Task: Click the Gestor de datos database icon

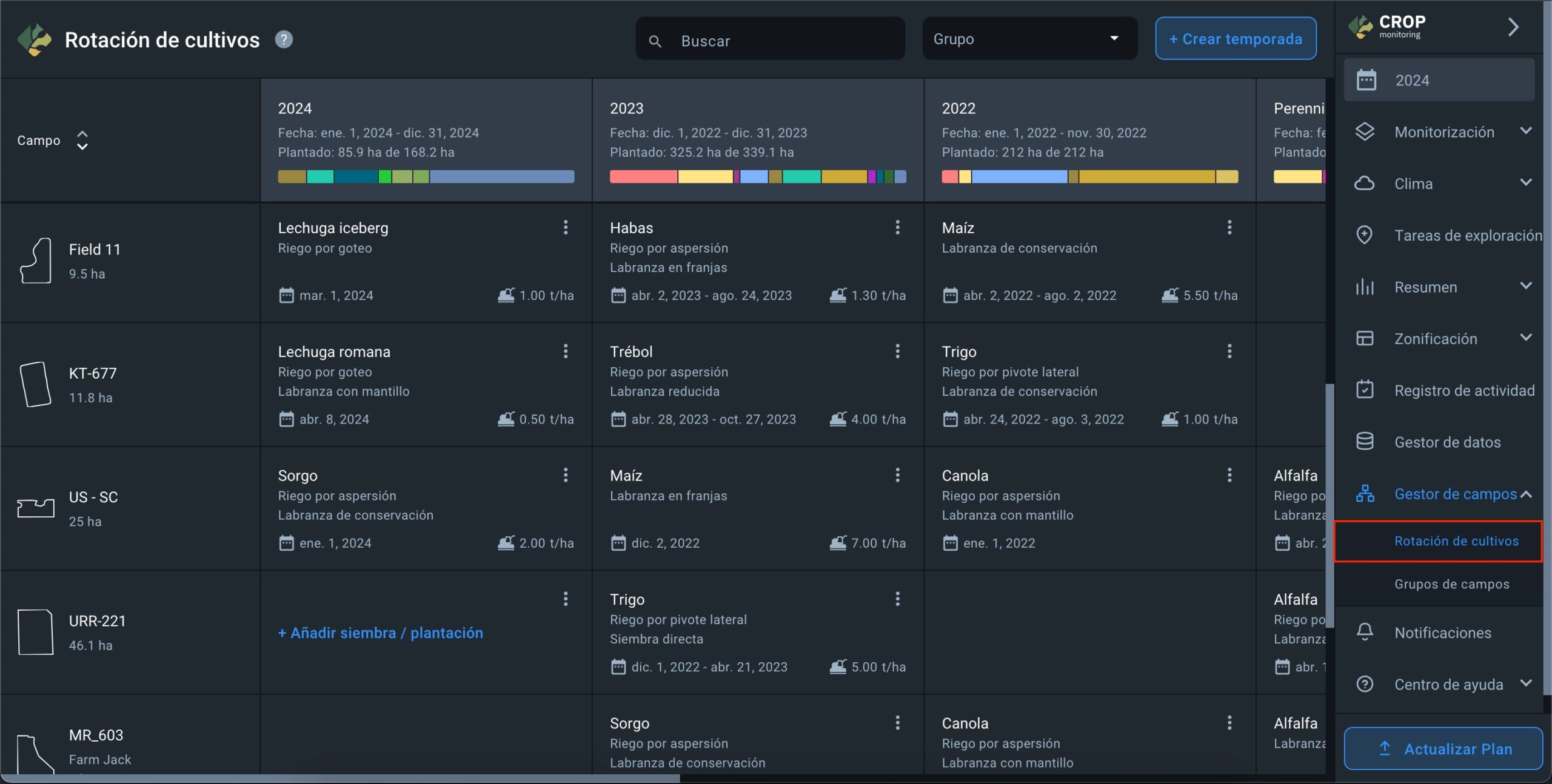Action: 1365,442
